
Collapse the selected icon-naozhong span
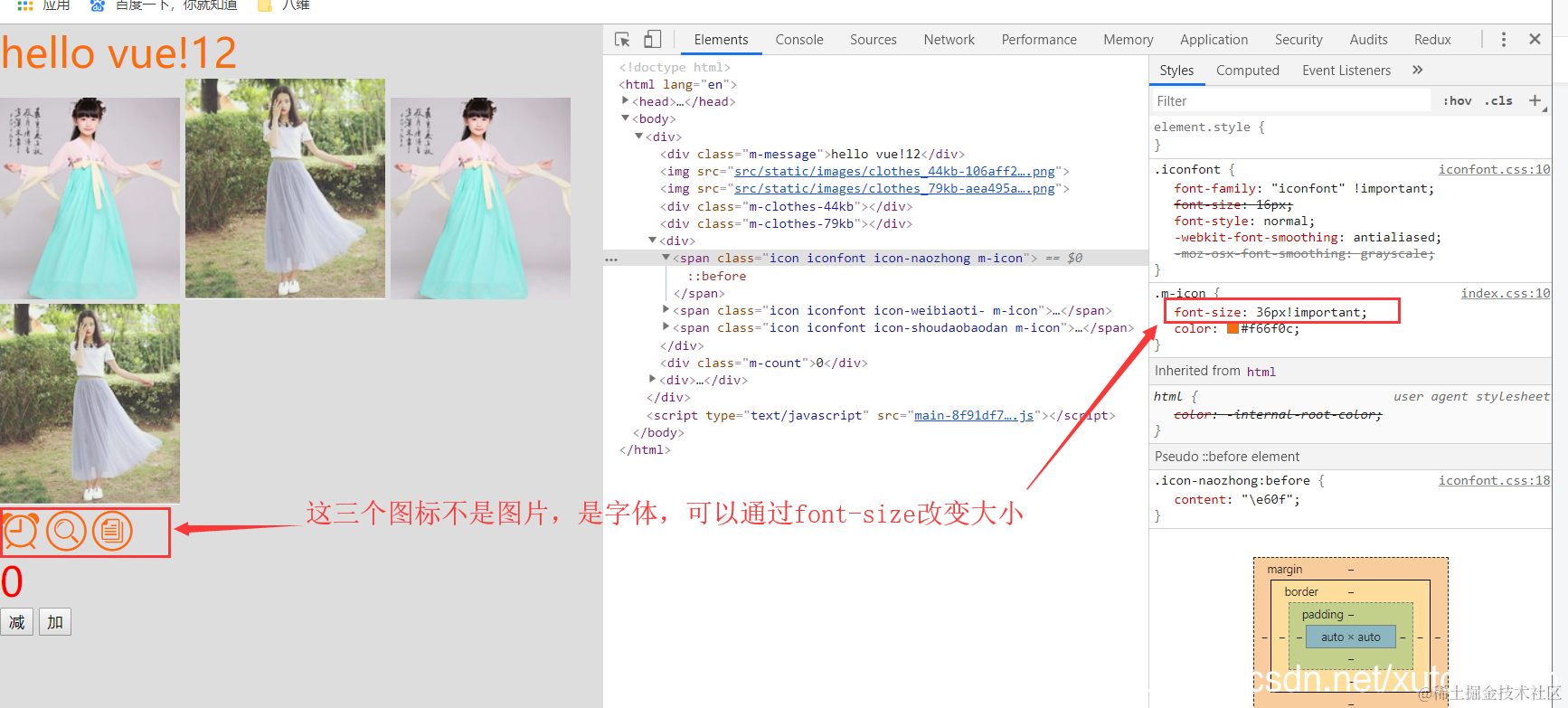click(x=666, y=258)
